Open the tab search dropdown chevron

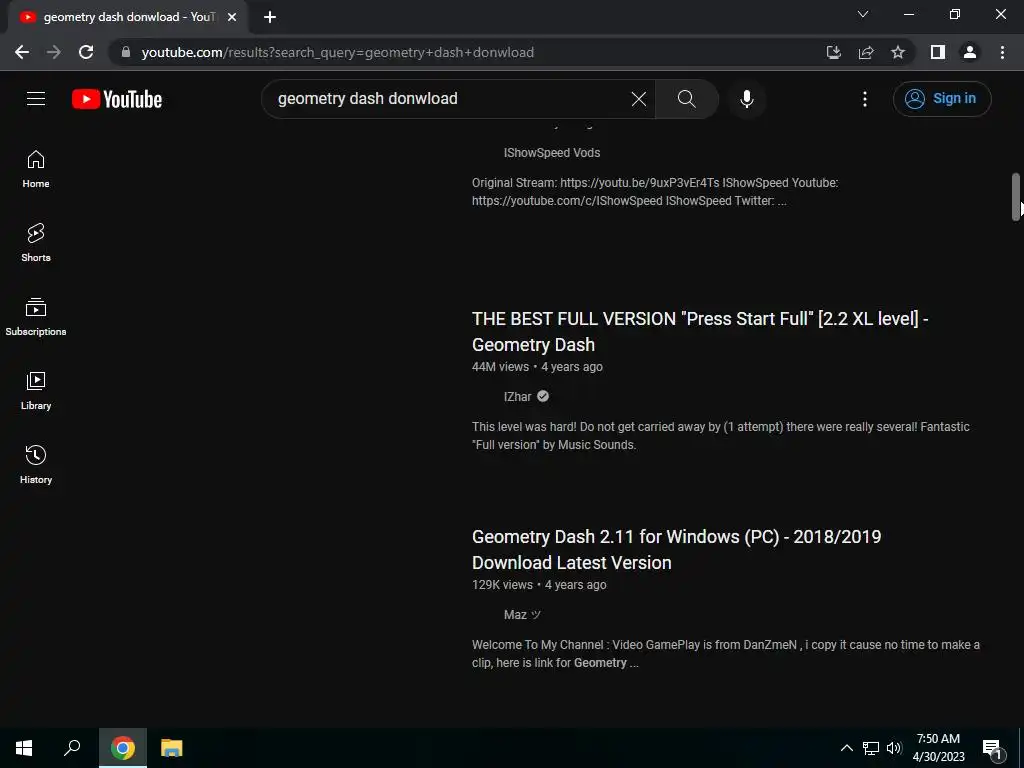(x=863, y=14)
